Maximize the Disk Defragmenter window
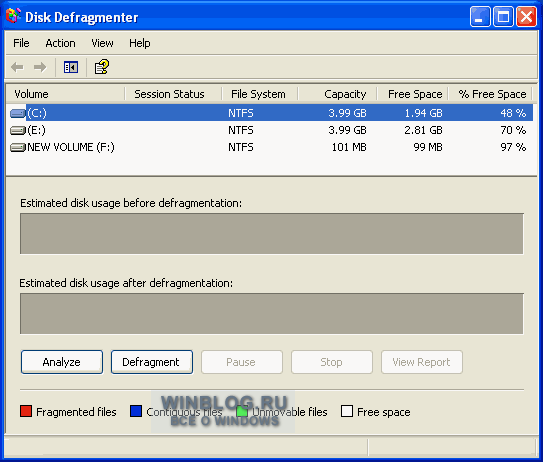The image size is (543, 462). [503, 16]
